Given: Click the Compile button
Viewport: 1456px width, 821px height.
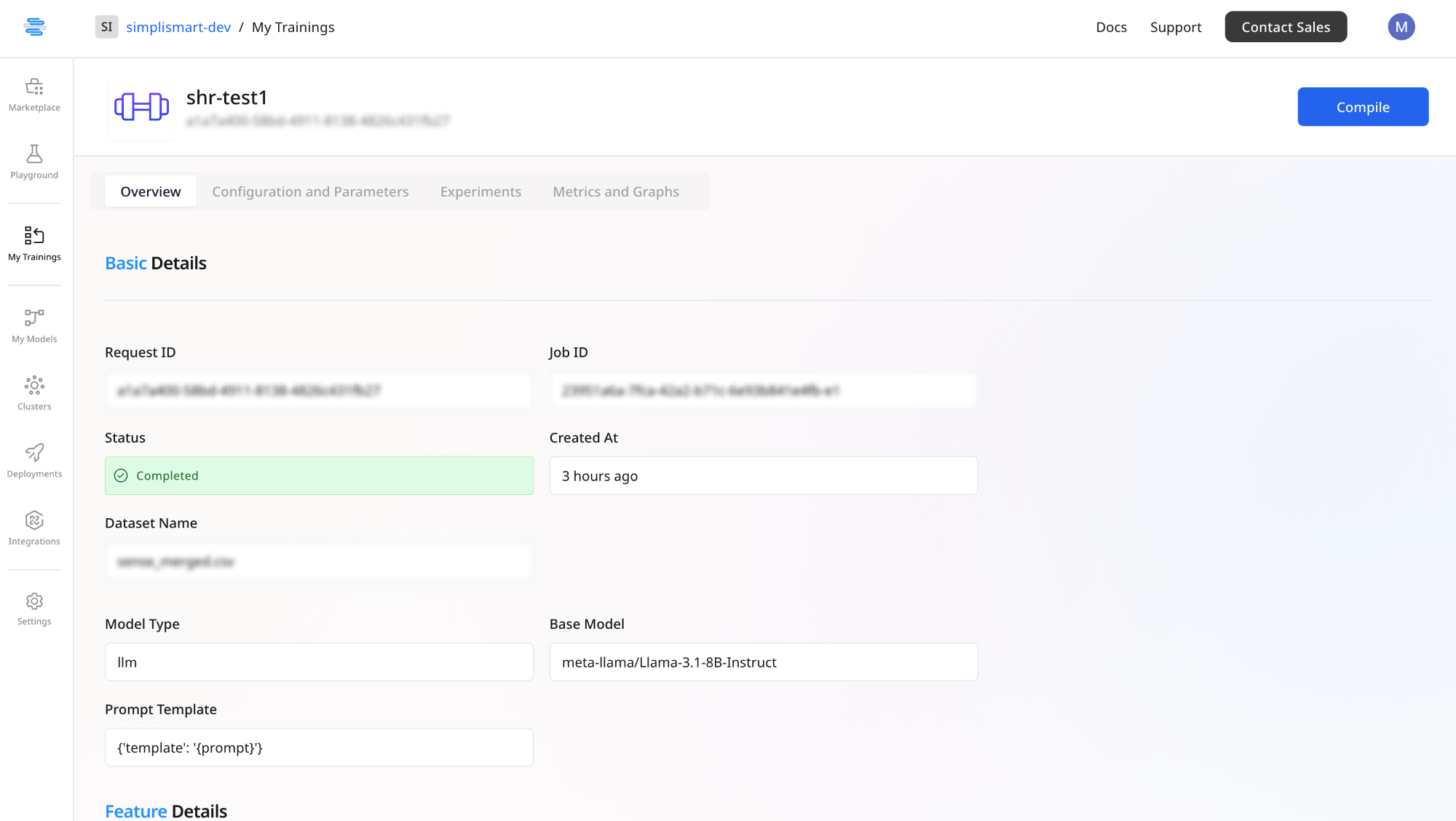Looking at the screenshot, I should 1363,107.
